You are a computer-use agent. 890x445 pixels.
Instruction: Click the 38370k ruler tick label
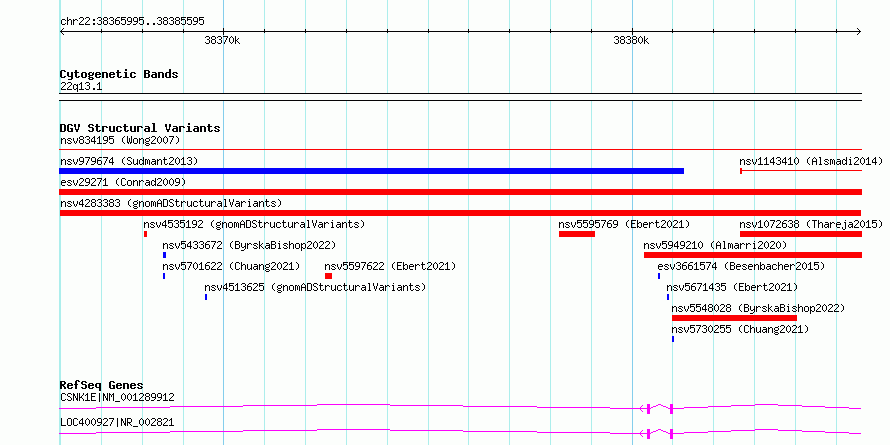(222, 40)
